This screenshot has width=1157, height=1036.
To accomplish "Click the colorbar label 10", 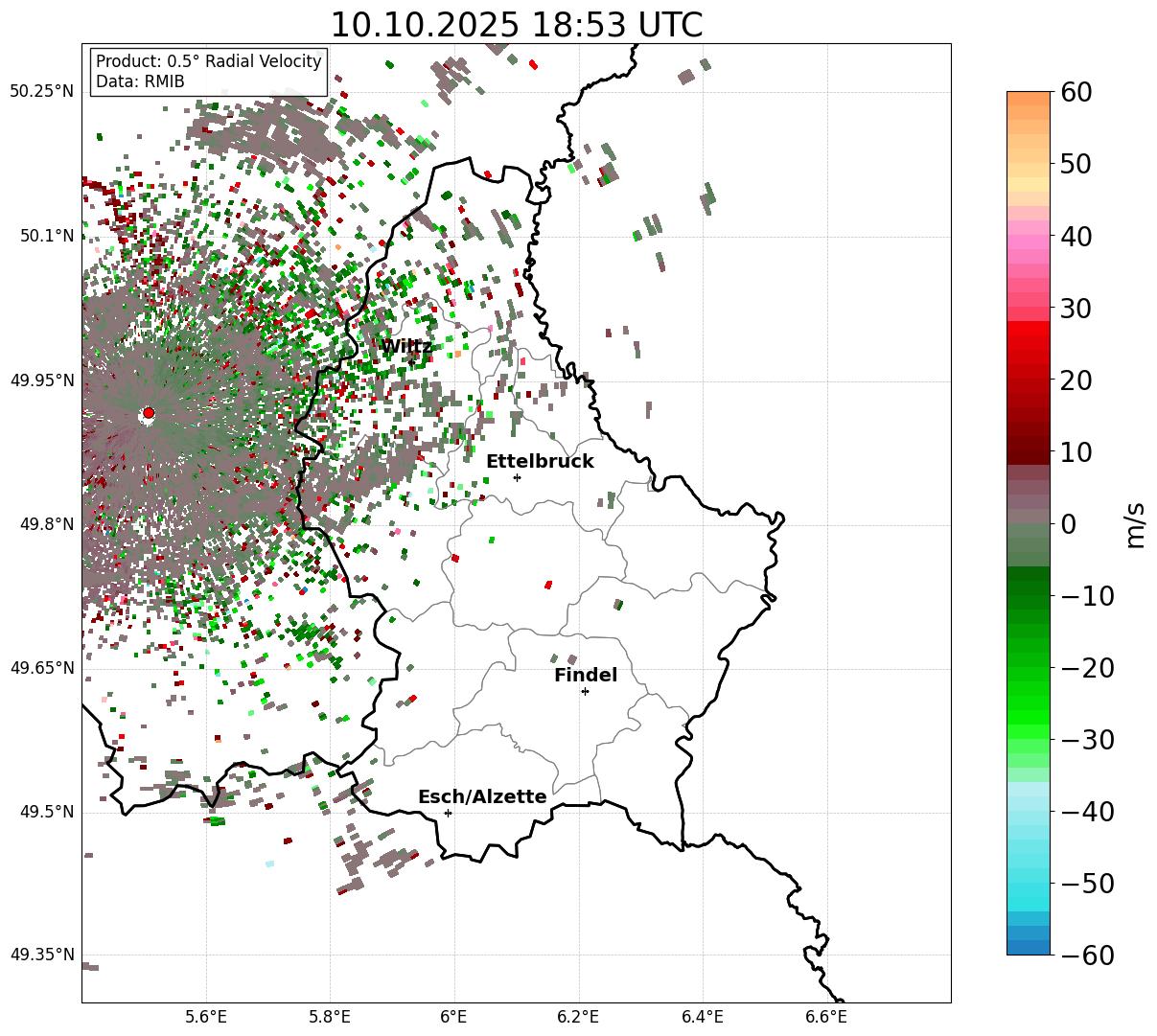I will pos(1078,451).
